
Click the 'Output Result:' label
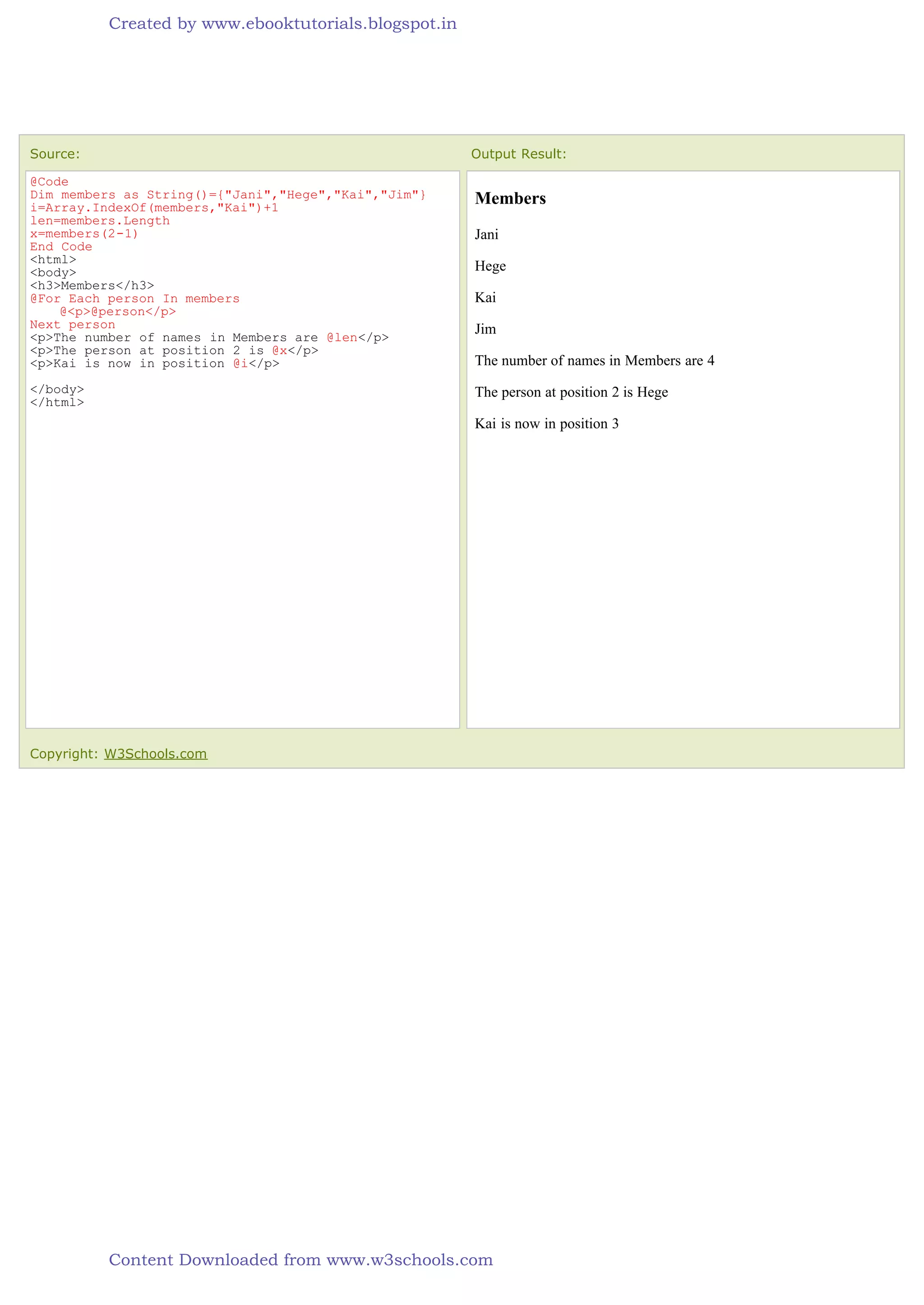click(518, 153)
